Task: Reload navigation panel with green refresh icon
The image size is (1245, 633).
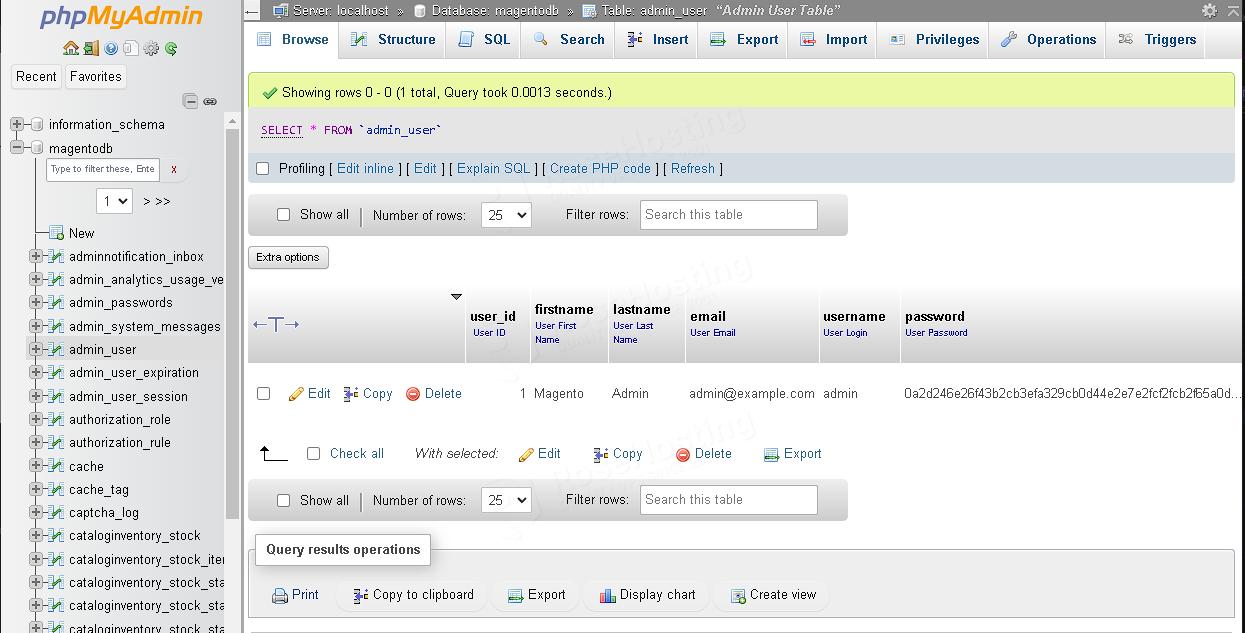Action: (171, 48)
